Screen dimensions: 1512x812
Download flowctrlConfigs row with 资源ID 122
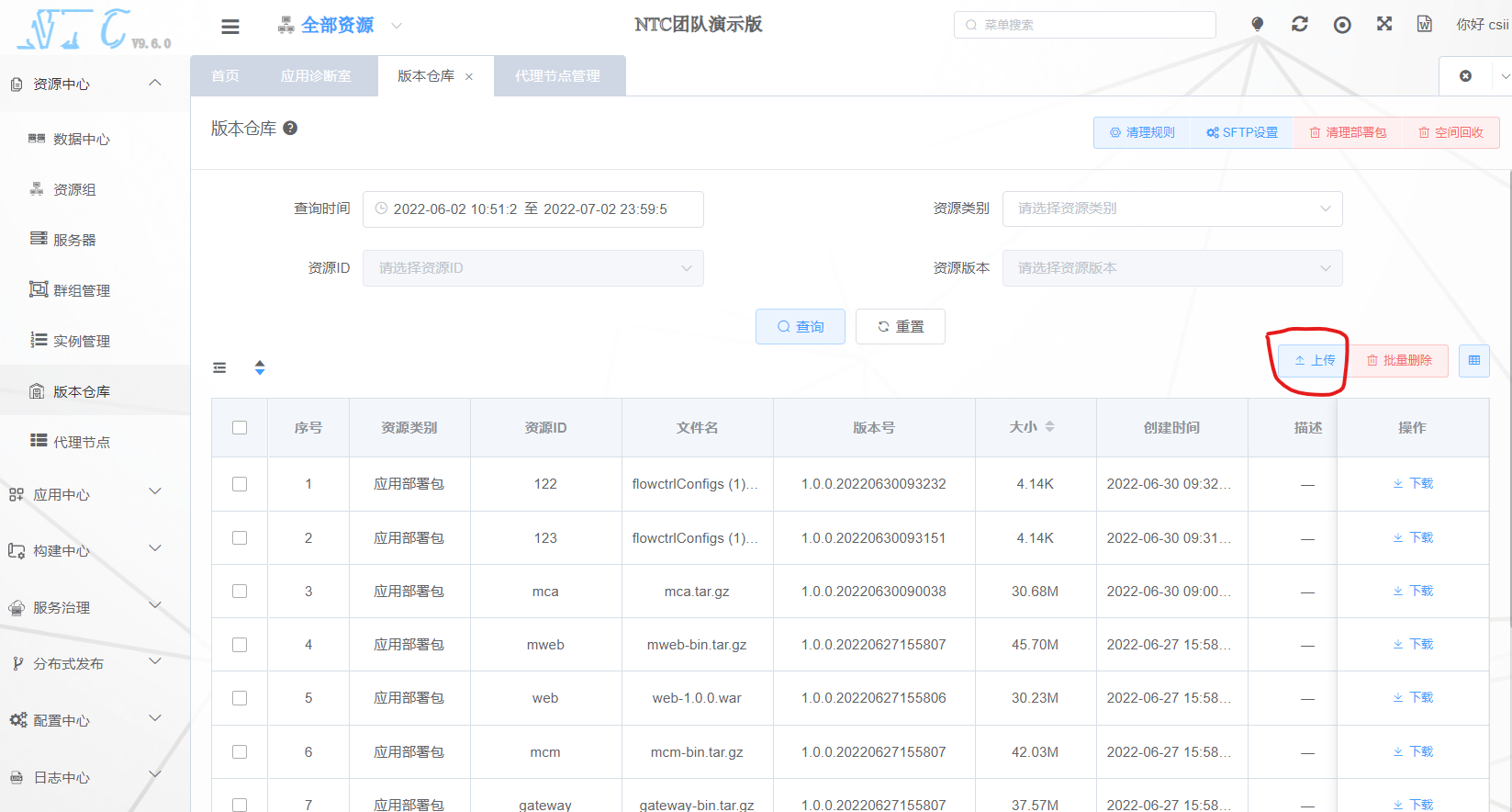[x=1413, y=483]
